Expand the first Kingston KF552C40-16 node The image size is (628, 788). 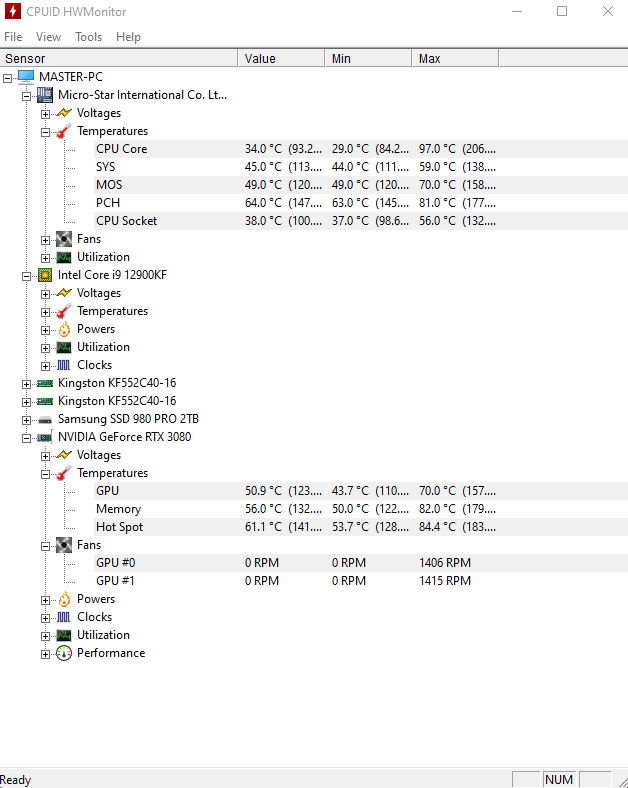pyautogui.click(x=26, y=384)
